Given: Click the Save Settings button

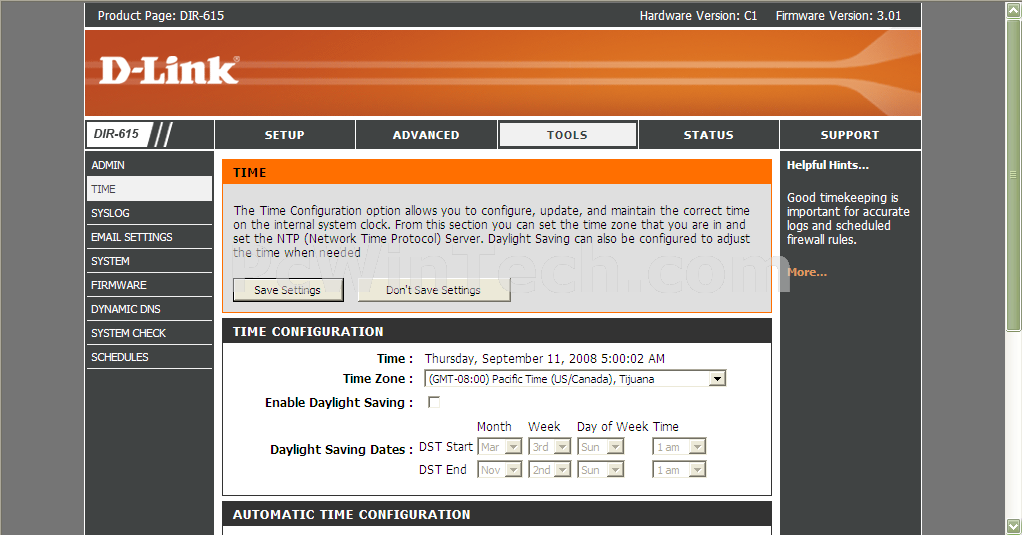Looking at the screenshot, I should tap(287, 290).
